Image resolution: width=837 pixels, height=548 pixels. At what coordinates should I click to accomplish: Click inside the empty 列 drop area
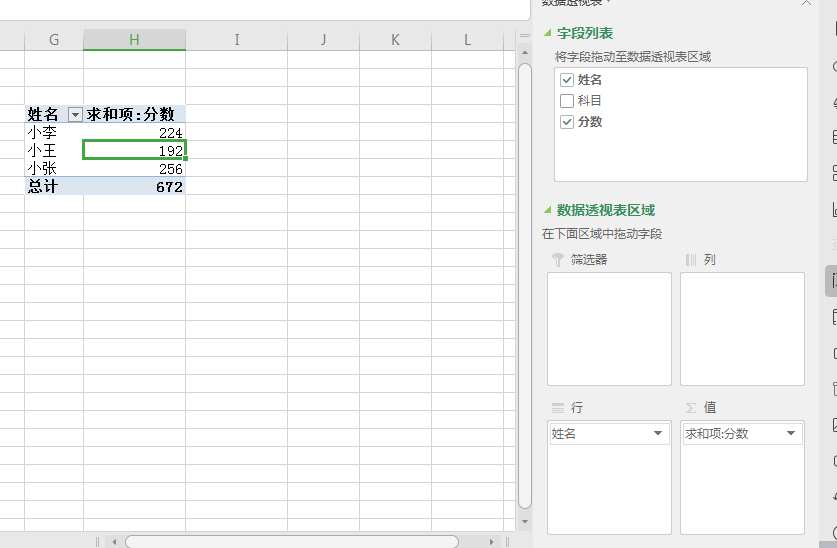pyautogui.click(x=742, y=329)
